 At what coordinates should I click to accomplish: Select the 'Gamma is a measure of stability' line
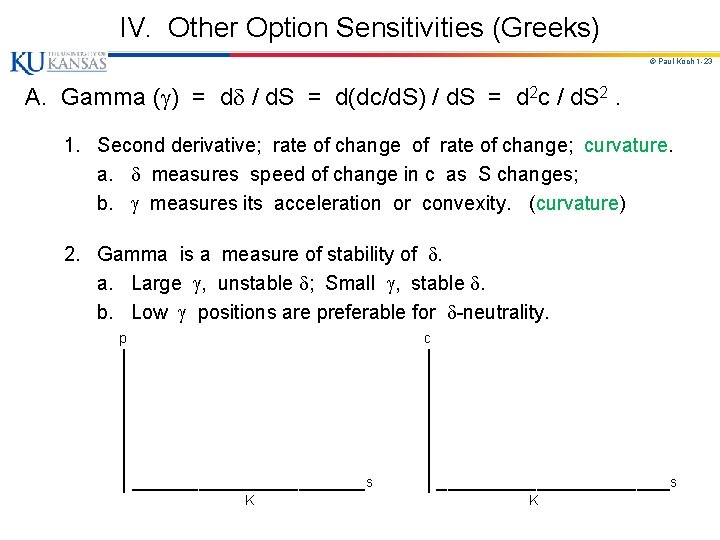pyautogui.click(x=257, y=254)
